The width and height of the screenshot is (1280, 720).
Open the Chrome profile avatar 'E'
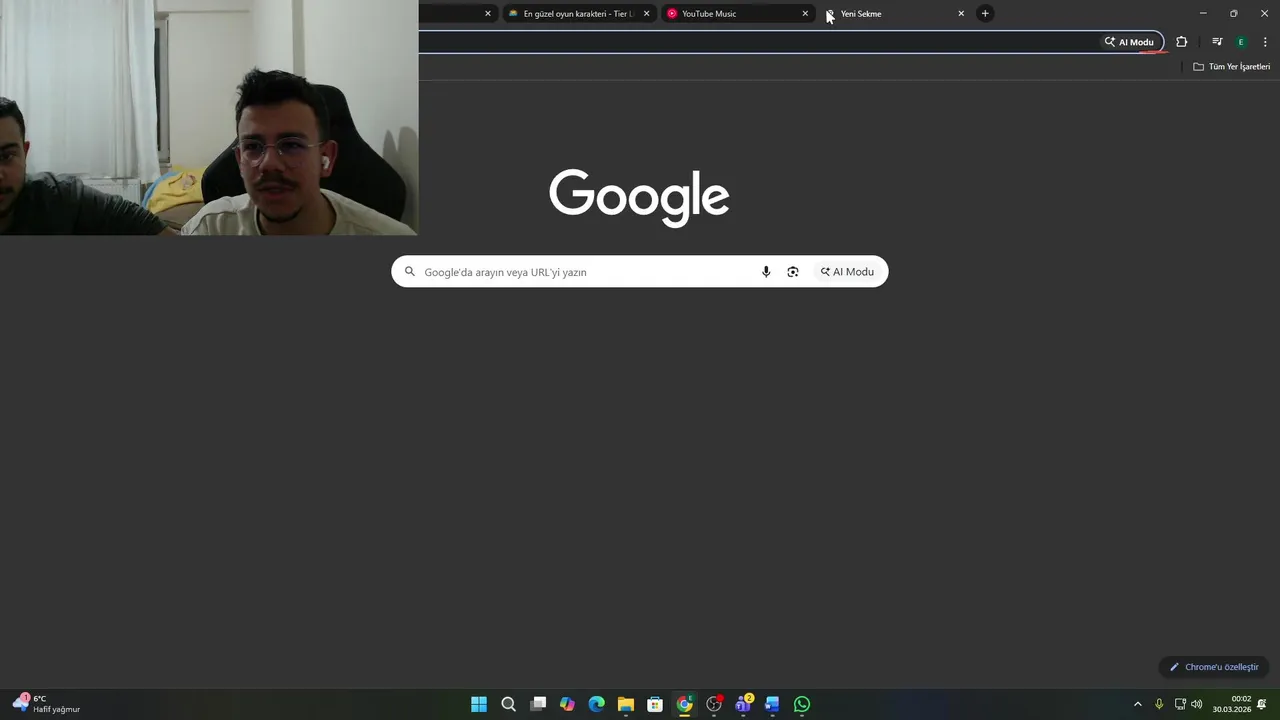tap(1241, 42)
